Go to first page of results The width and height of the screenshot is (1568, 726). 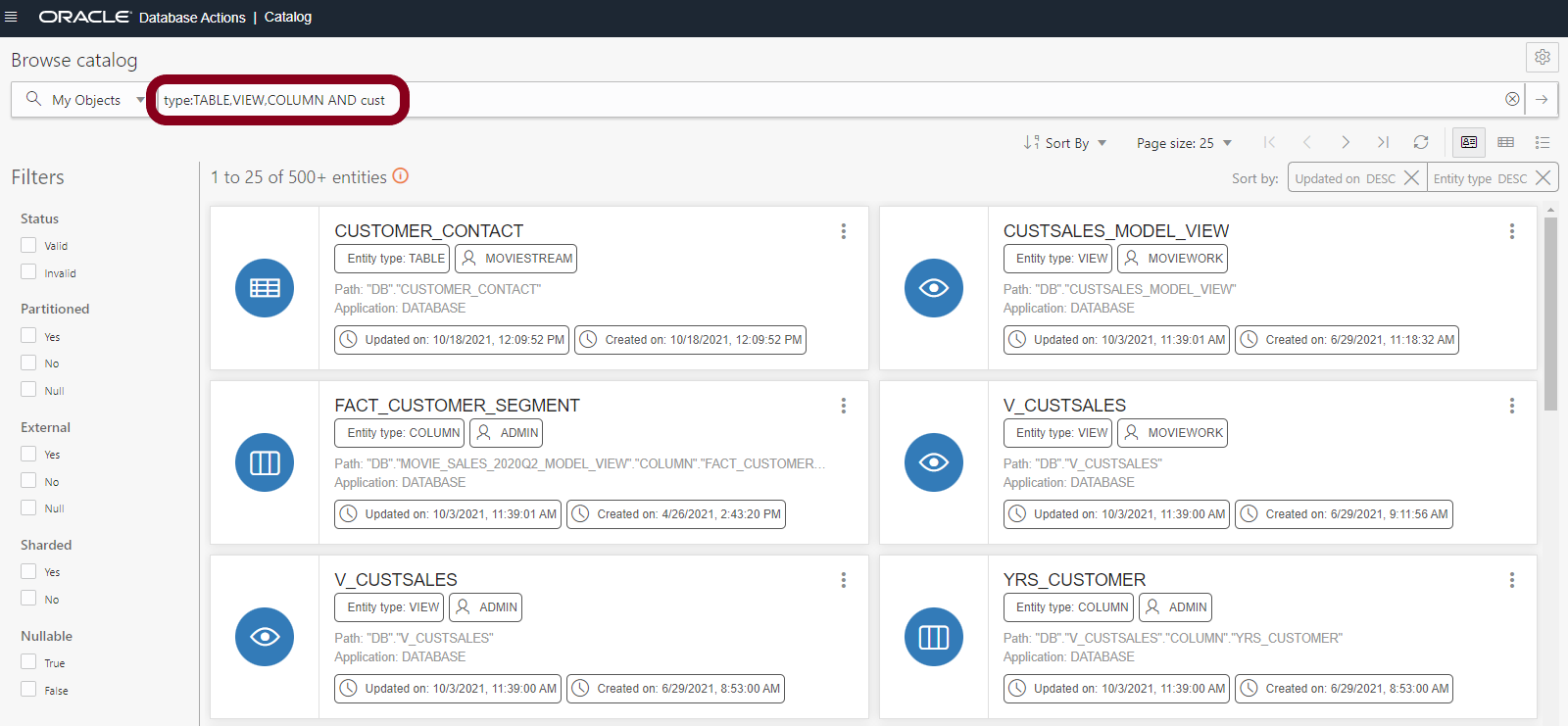(x=1269, y=142)
